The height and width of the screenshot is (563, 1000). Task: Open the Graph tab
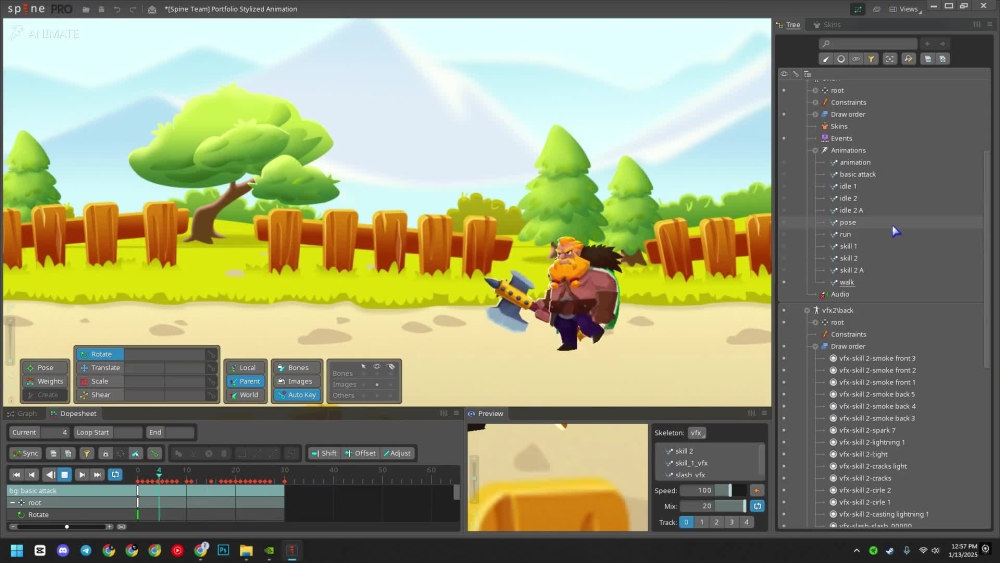pyautogui.click(x=22, y=414)
